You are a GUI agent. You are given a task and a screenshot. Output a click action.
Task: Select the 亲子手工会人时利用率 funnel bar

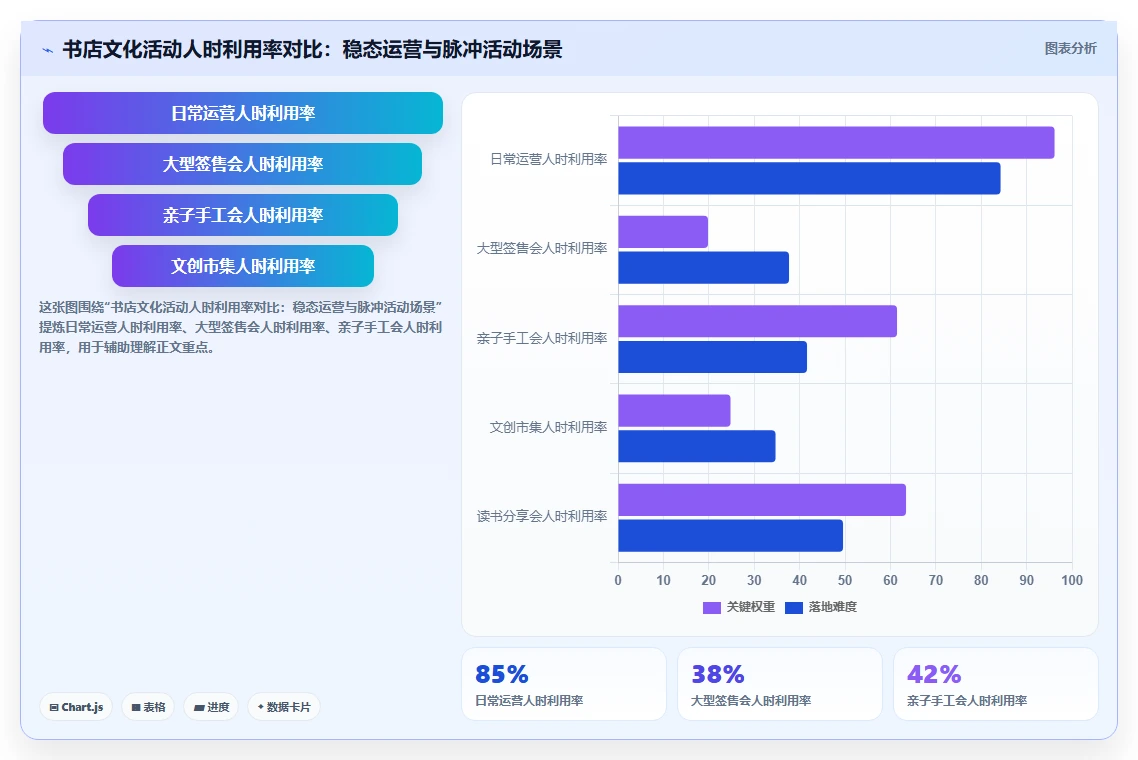[x=242, y=215]
